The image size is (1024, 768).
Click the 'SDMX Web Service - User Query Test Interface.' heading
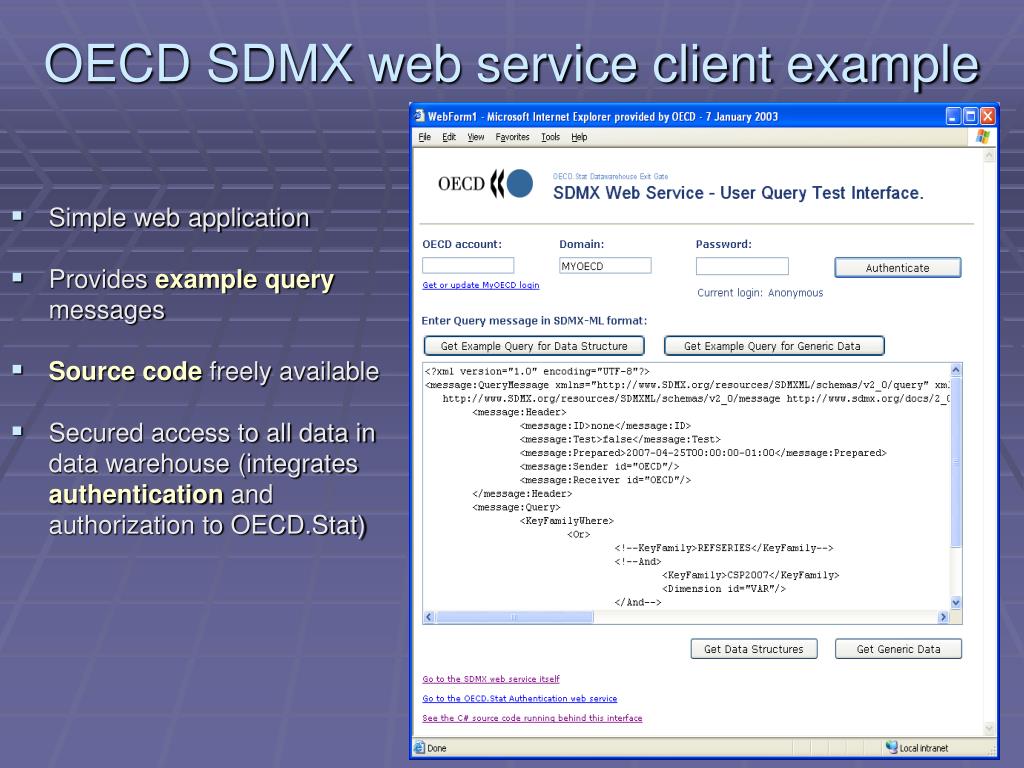pyautogui.click(x=738, y=193)
